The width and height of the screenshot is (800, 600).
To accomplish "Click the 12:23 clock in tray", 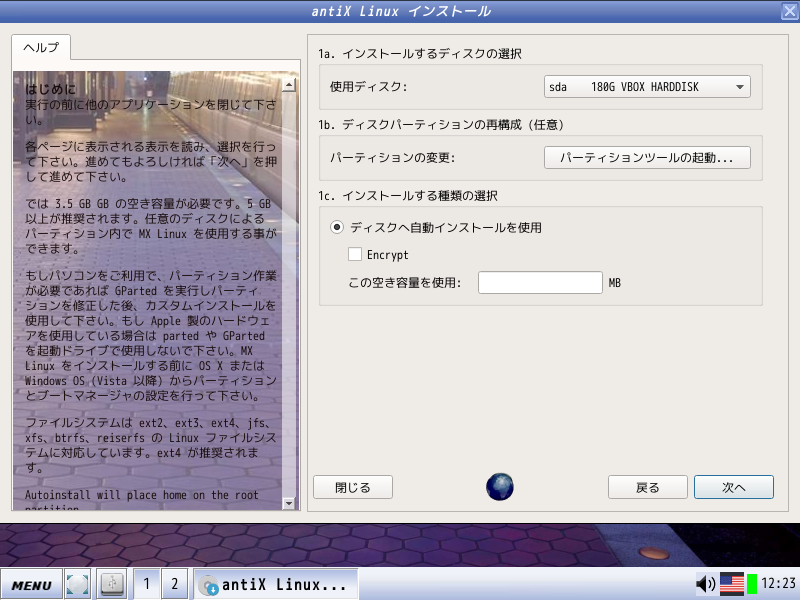I will [778, 583].
